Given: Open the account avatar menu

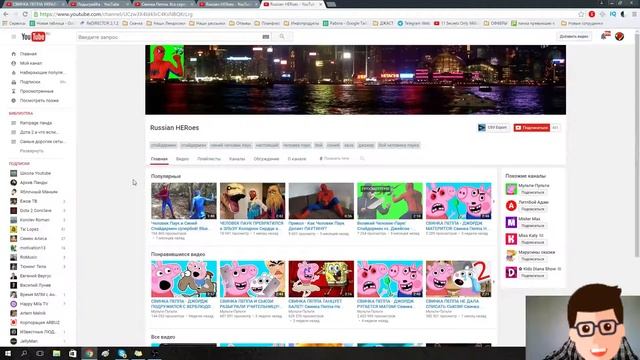Looking at the screenshot, I should pyautogui.click(x=619, y=36).
